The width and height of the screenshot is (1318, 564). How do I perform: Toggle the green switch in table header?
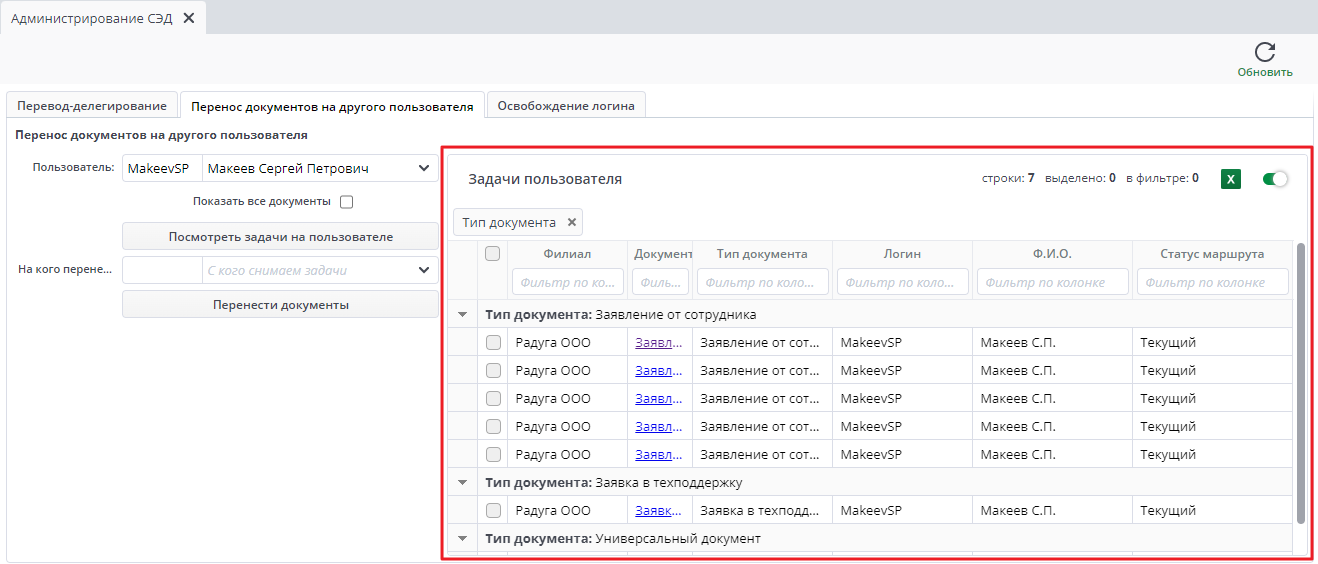pyautogui.click(x=1275, y=179)
